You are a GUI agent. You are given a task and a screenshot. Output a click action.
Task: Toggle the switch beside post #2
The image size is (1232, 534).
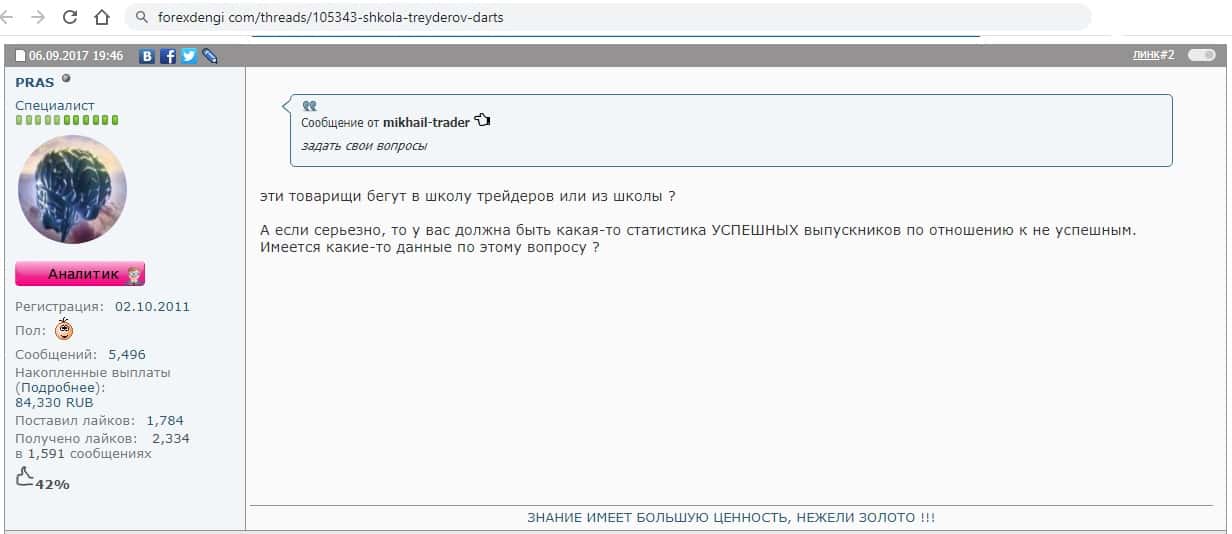point(1201,55)
